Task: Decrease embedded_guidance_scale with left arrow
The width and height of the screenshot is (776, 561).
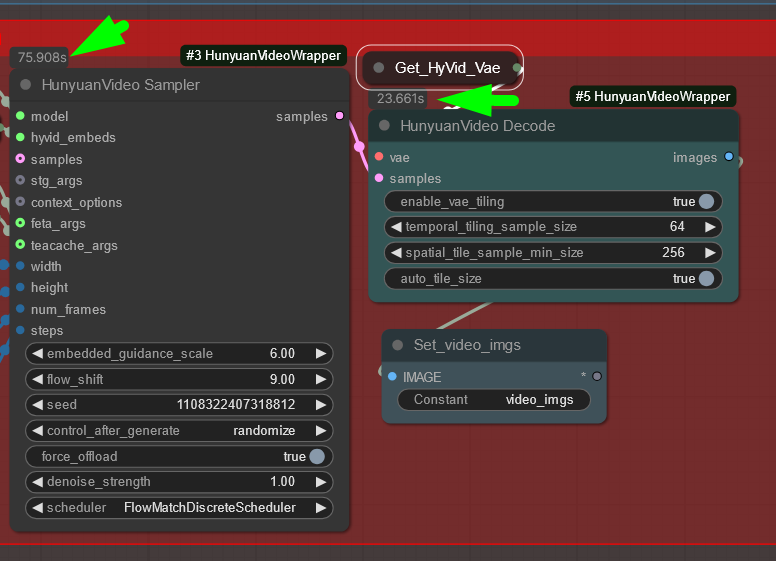Action: (x=37, y=353)
